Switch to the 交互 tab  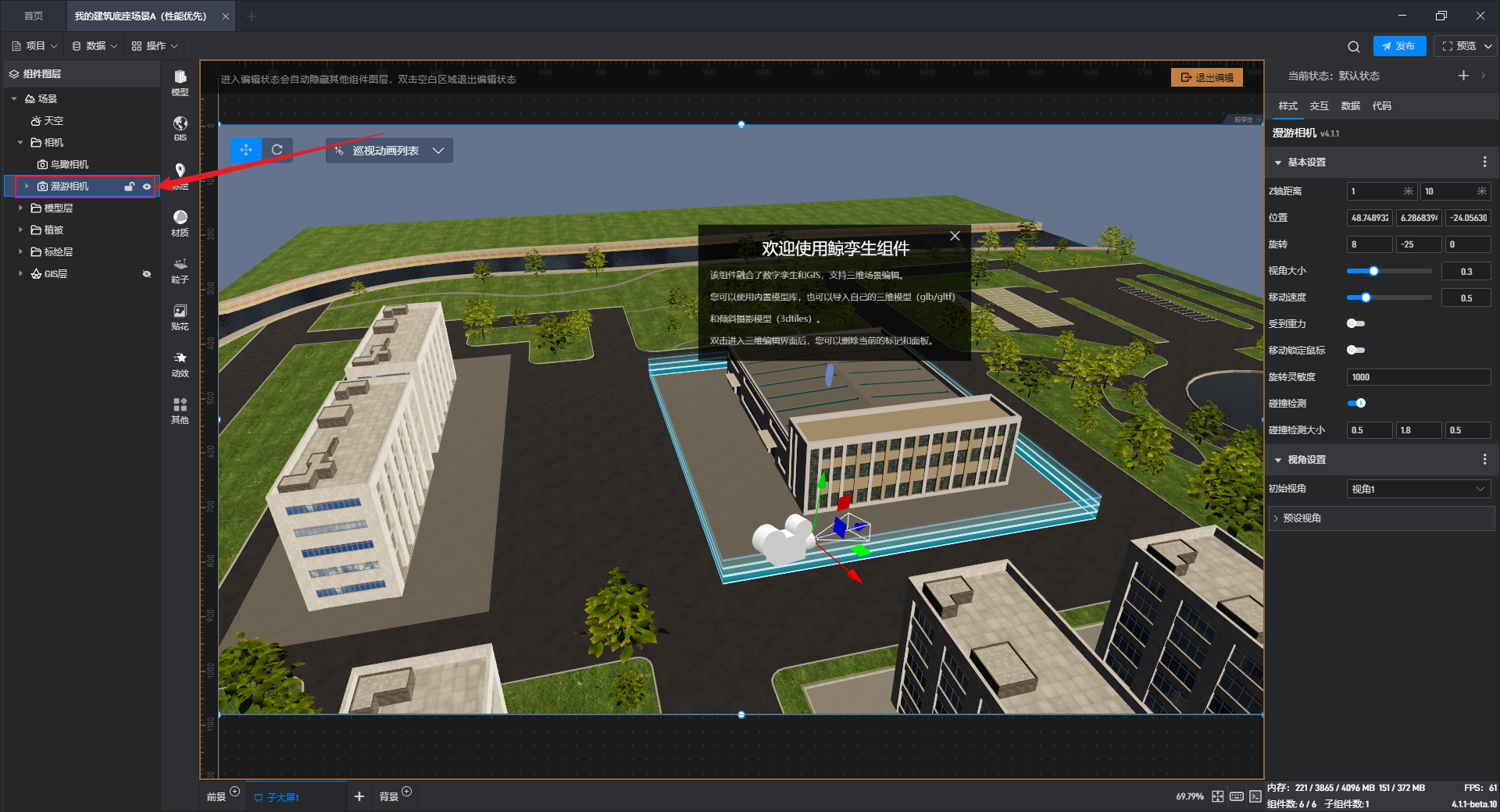click(1319, 106)
